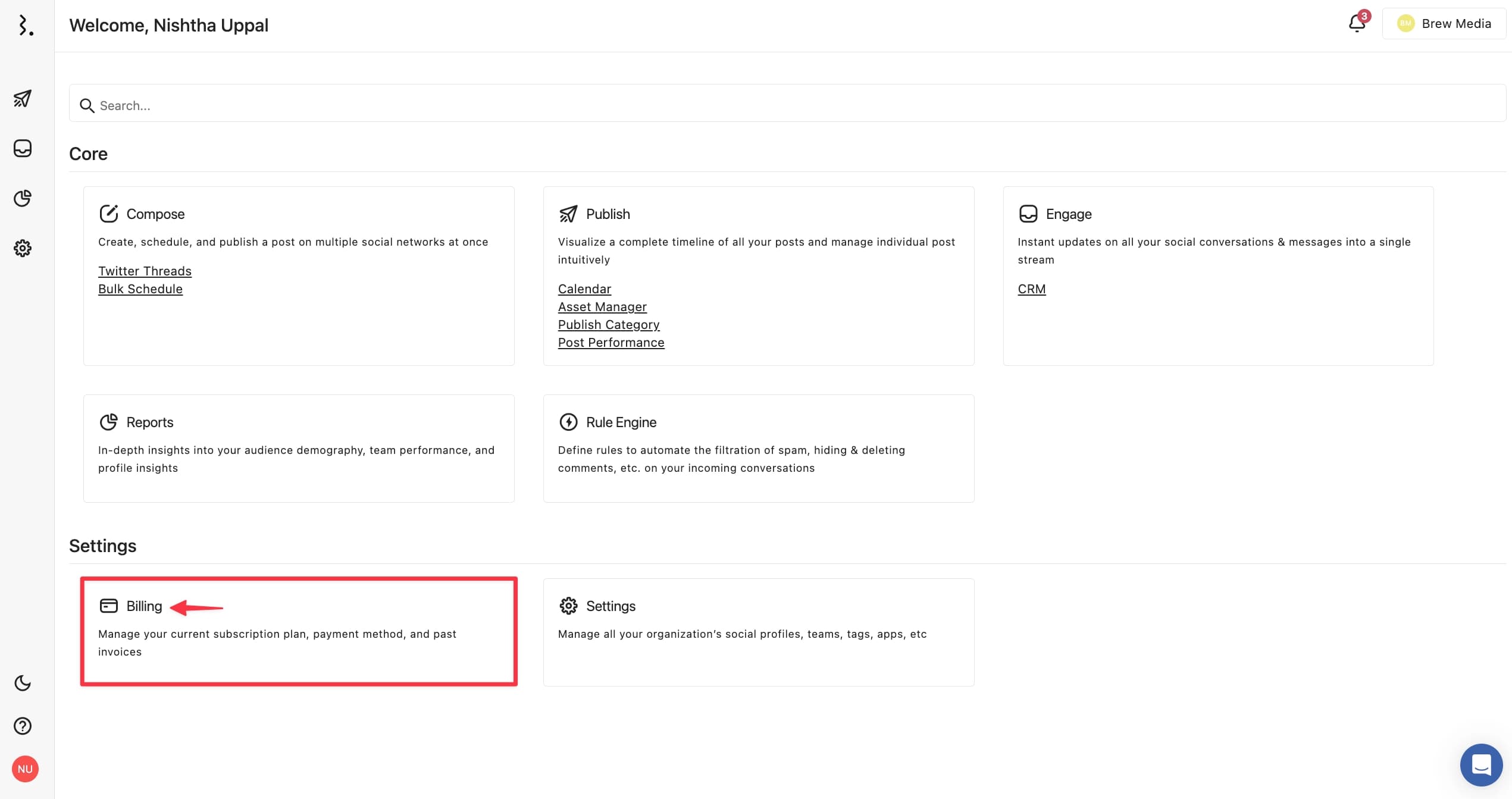Open the Twitter Threads link
The height and width of the screenshot is (799, 1512).
(144, 270)
